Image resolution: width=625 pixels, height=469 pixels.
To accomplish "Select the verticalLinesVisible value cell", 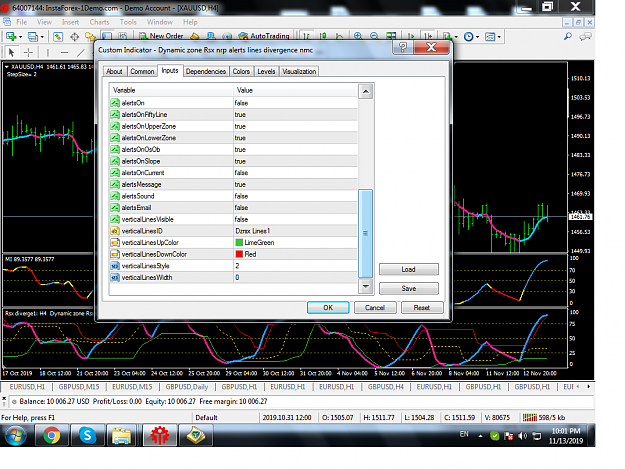I will point(295,219).
